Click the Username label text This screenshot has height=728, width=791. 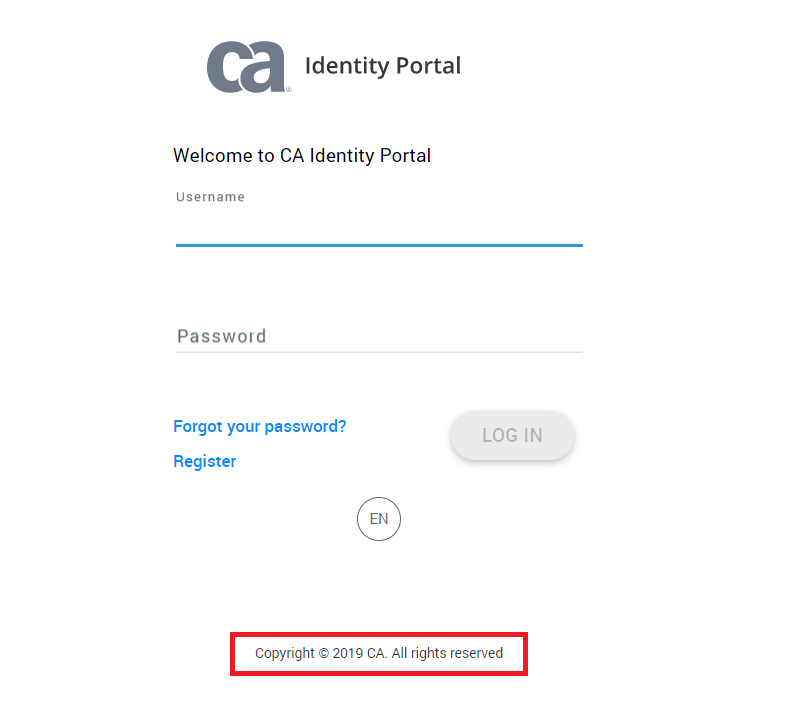[210, 197]
